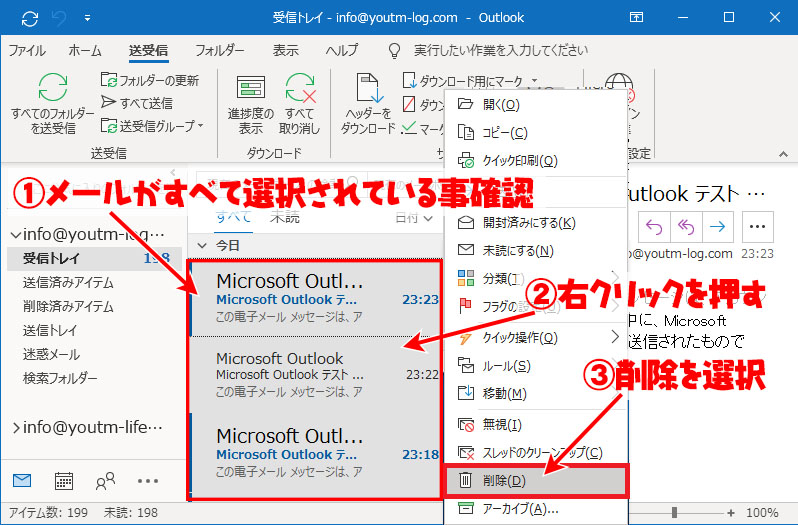
Task: Click ヘッダーをダウンロード icon
Action: pyautogui.click(x=369, y=89)
